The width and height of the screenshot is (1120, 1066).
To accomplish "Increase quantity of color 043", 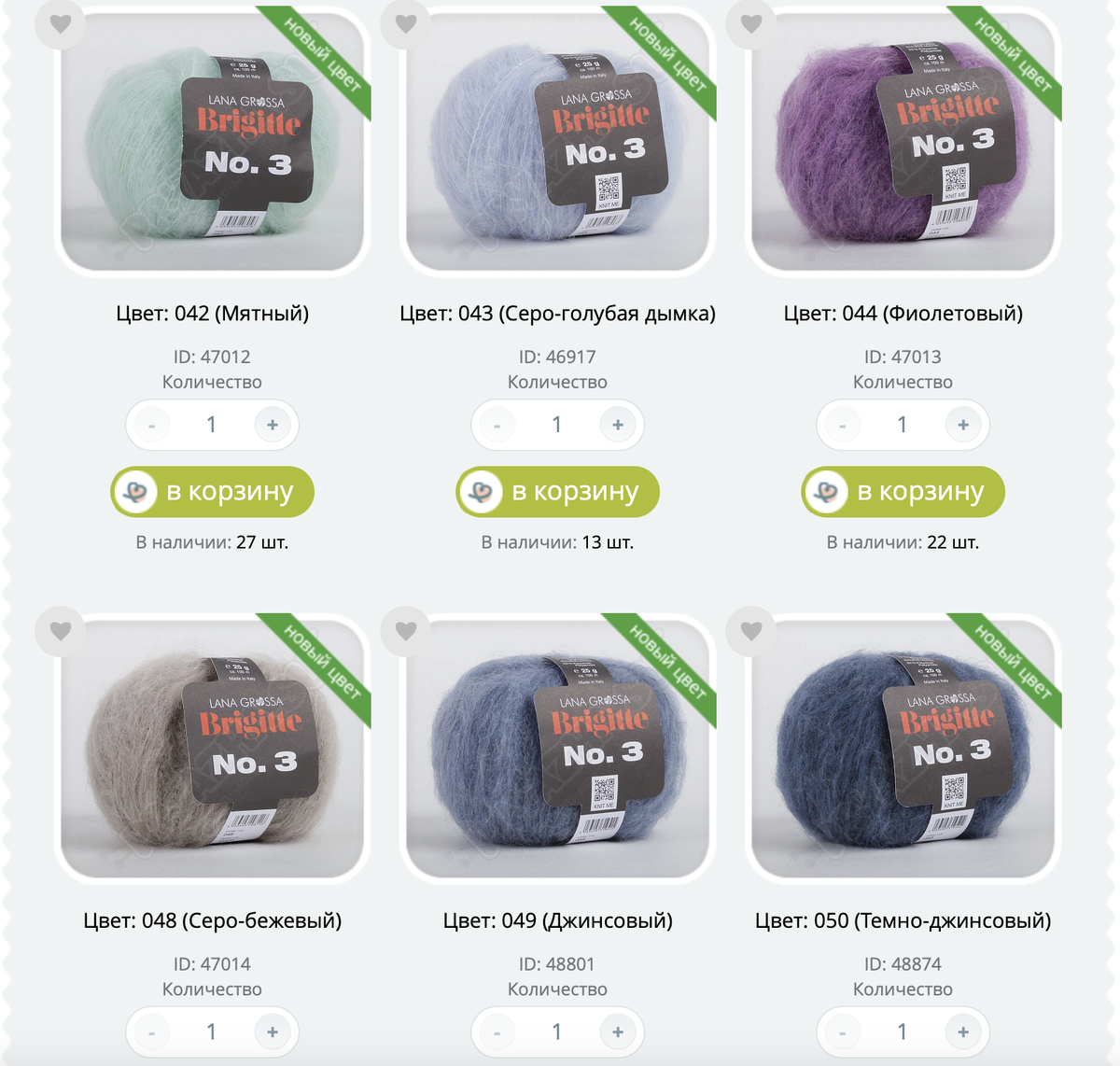I will pos(618,425).
